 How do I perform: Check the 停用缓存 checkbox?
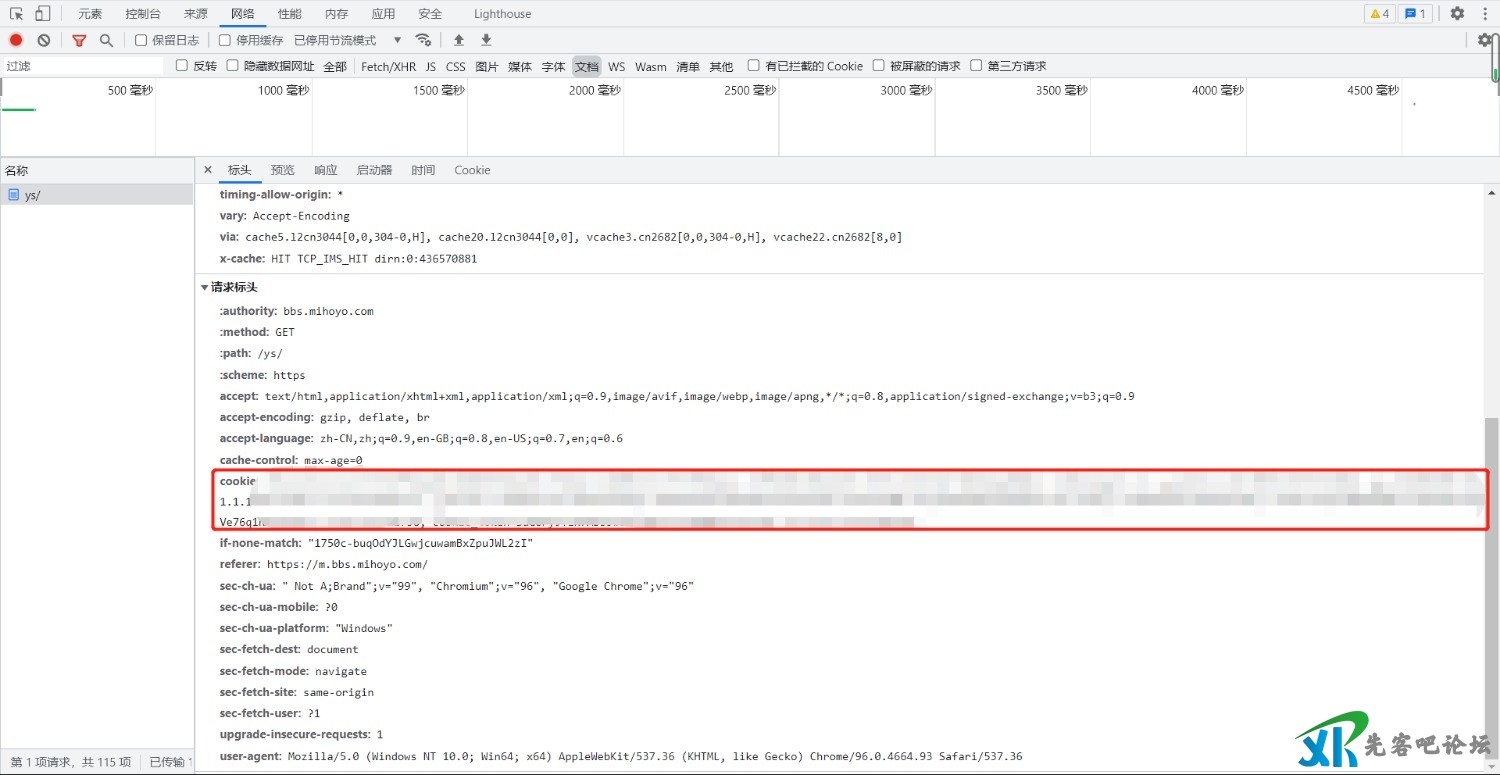click(x=225, y=40)
